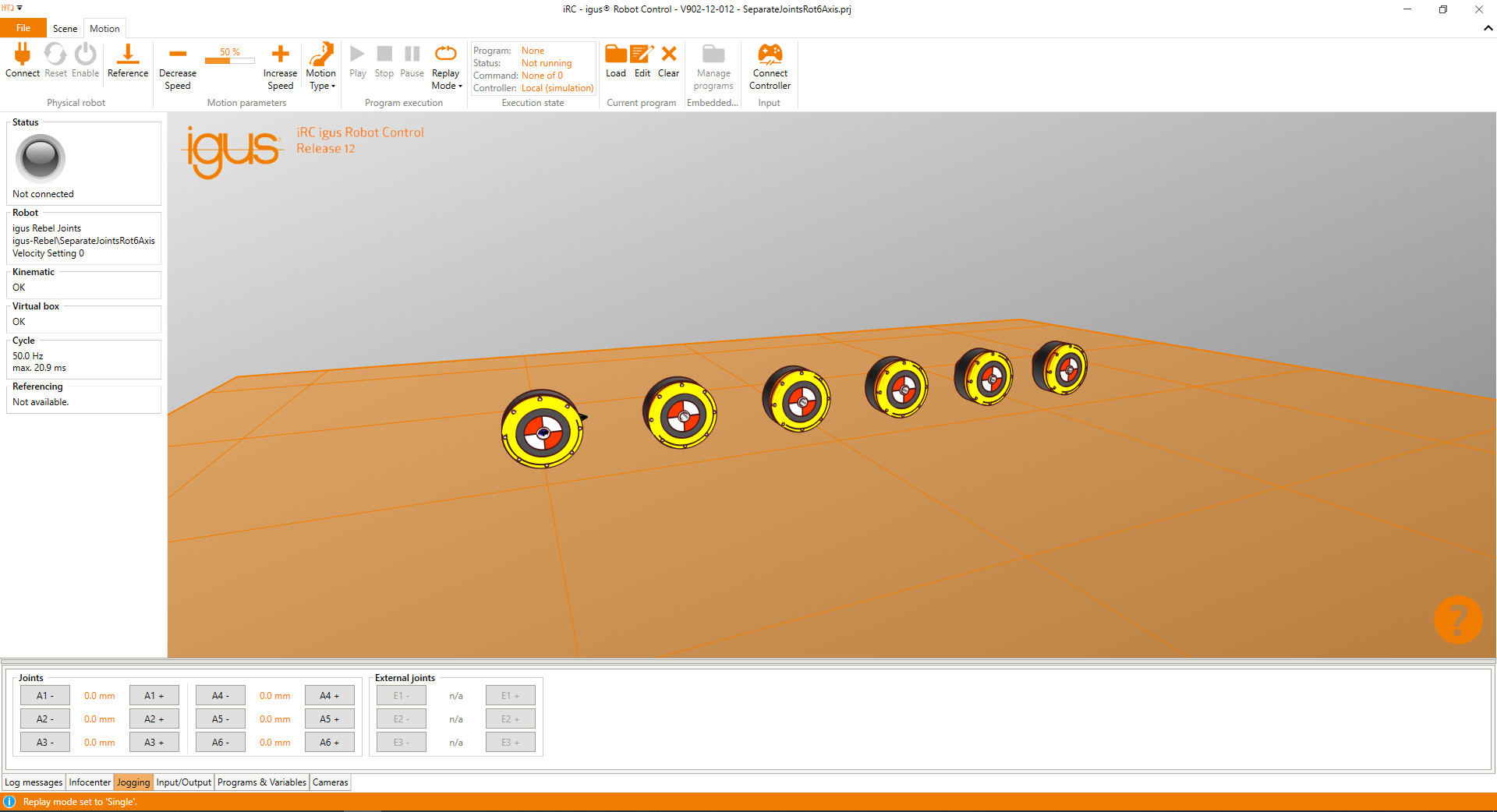This screenshot has height=812, width=1497.
Task: Jog joint A1 positive with A1+
Action: point(154,695)
